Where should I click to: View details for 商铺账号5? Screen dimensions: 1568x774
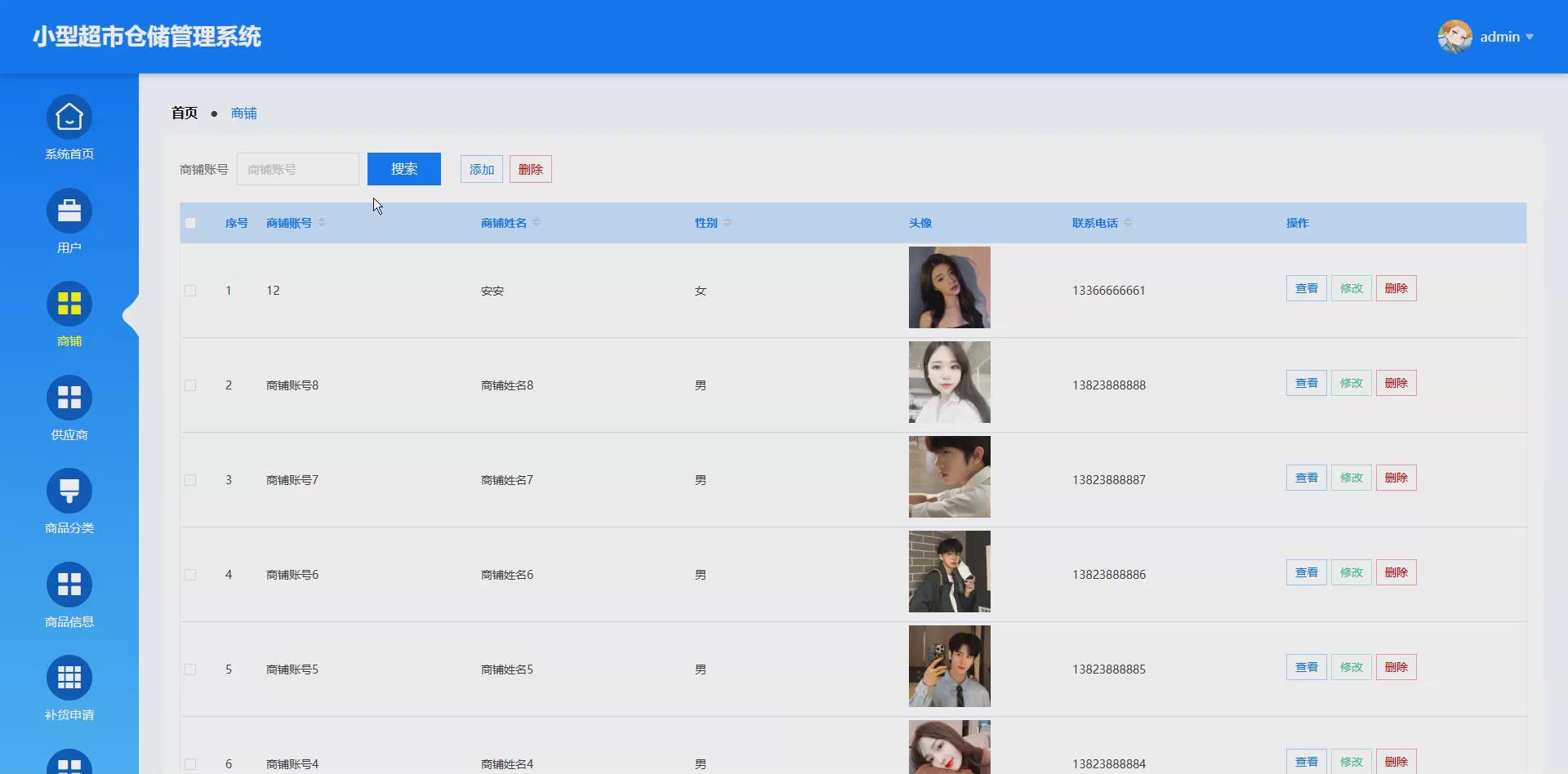click(1307, 667)
